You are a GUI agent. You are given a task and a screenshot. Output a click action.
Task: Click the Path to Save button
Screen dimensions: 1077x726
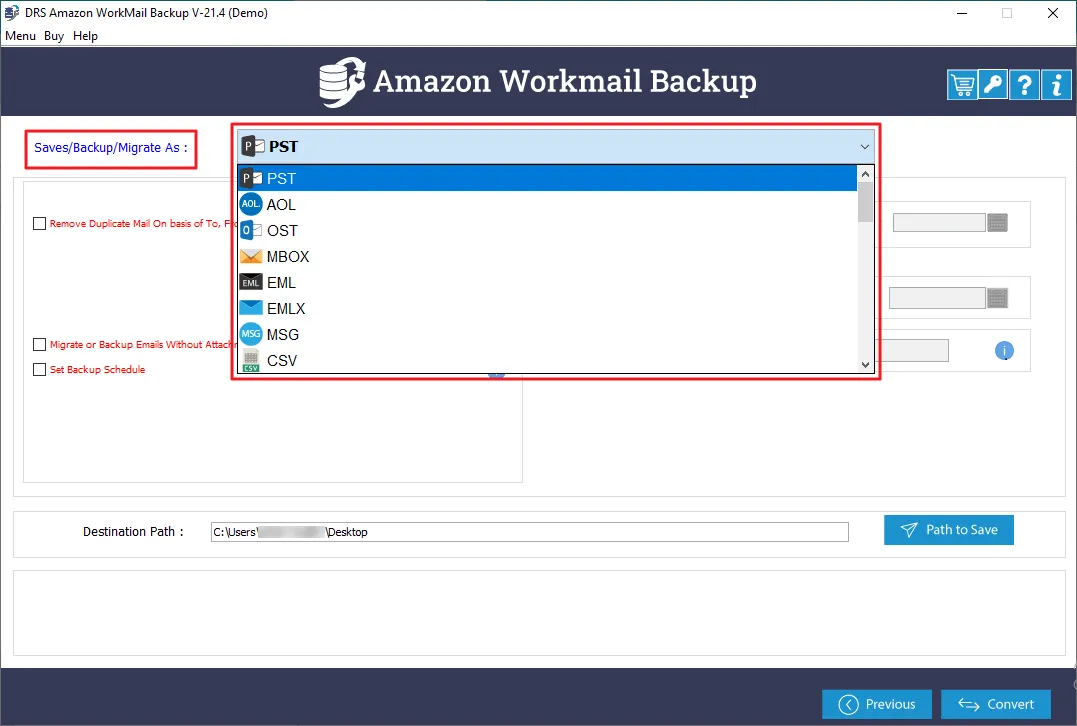pos(949,530)
